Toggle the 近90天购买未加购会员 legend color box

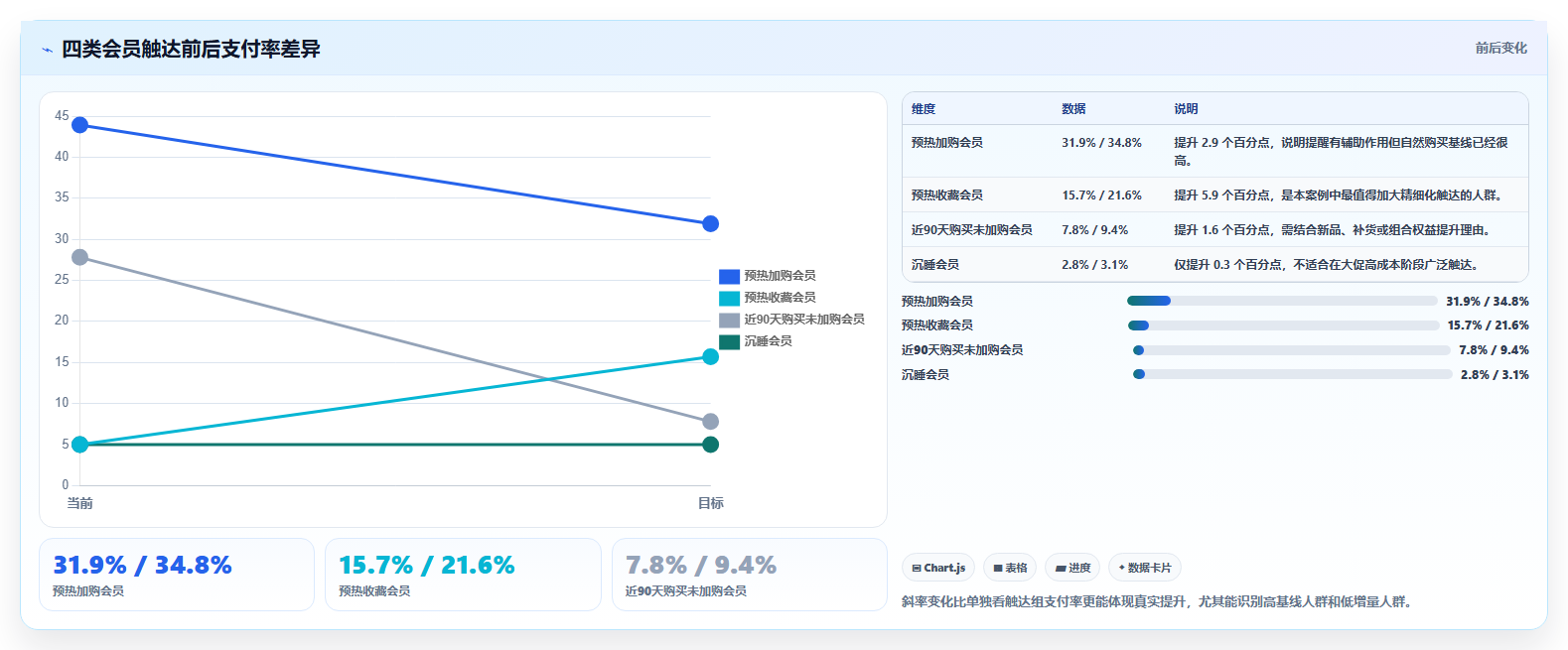pyautogui.click(x=729, y=320)
